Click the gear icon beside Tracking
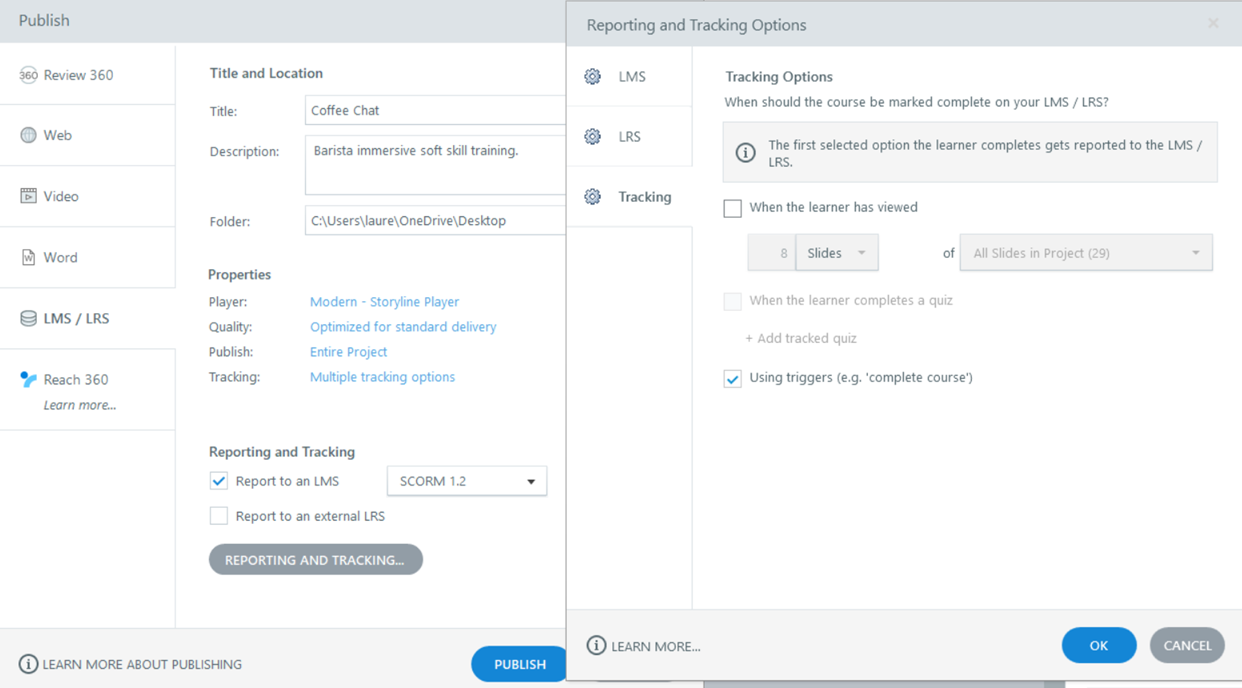Image resolution: width=1242 pixels, height=688 pixels. [593, 197]
